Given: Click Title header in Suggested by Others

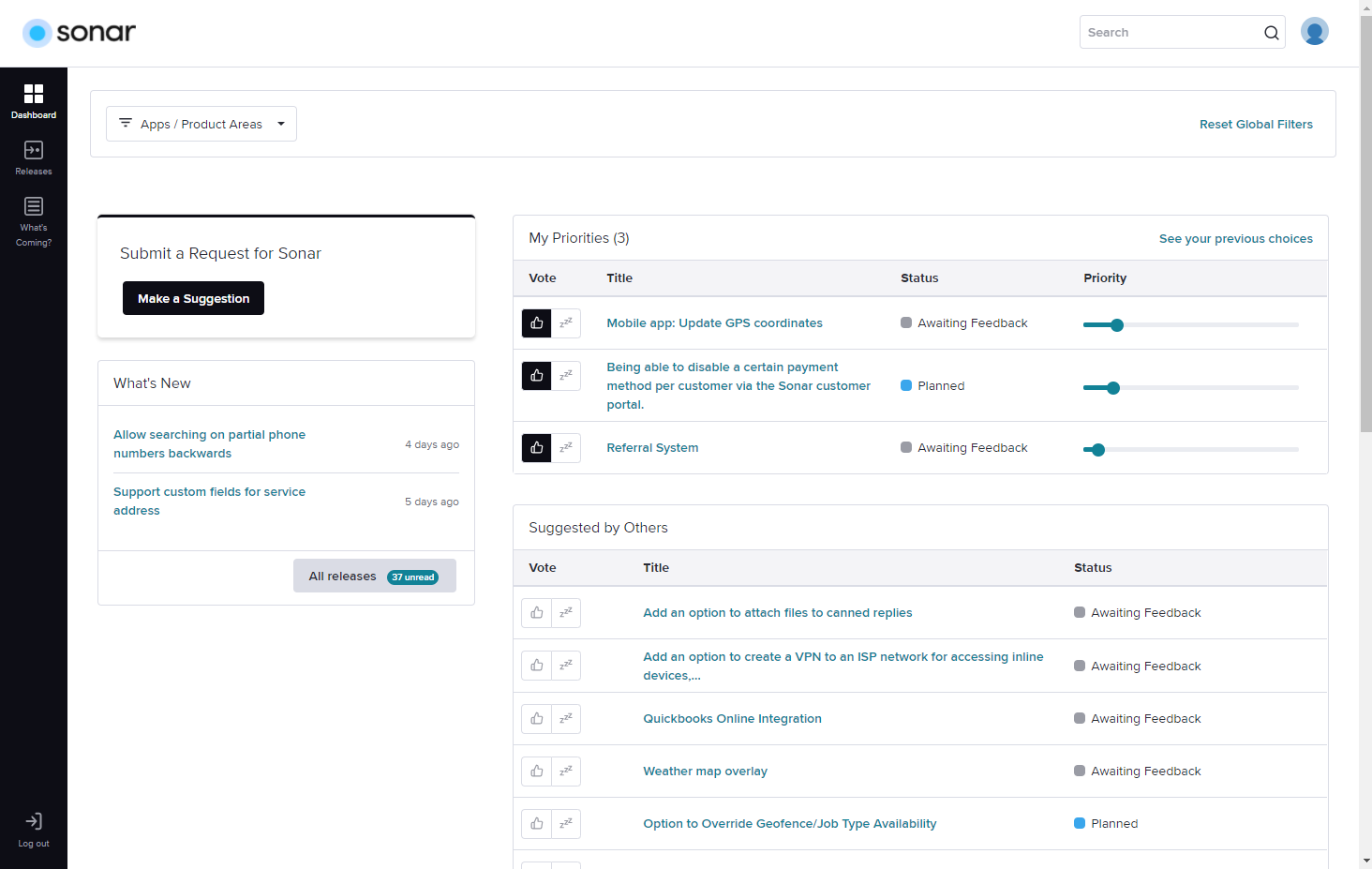Looking at the screenshot, I should tap(656, 567).
